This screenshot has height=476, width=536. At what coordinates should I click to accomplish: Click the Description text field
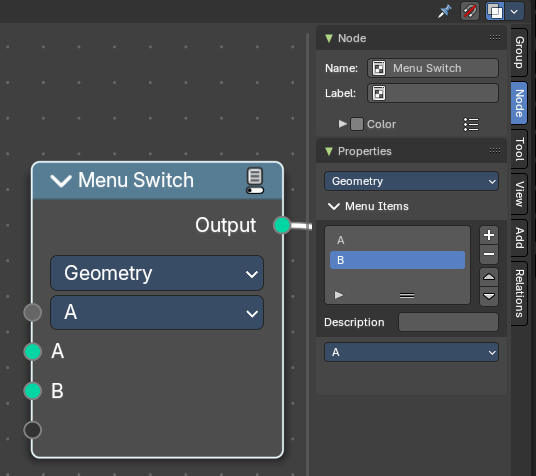pyautogui.click(x=448, y=322)
